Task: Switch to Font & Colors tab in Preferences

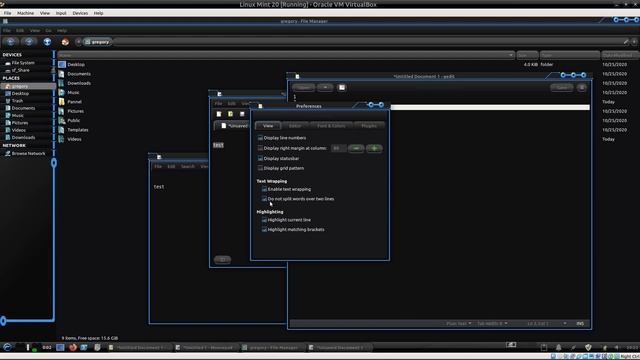Action: pos(331,126)
